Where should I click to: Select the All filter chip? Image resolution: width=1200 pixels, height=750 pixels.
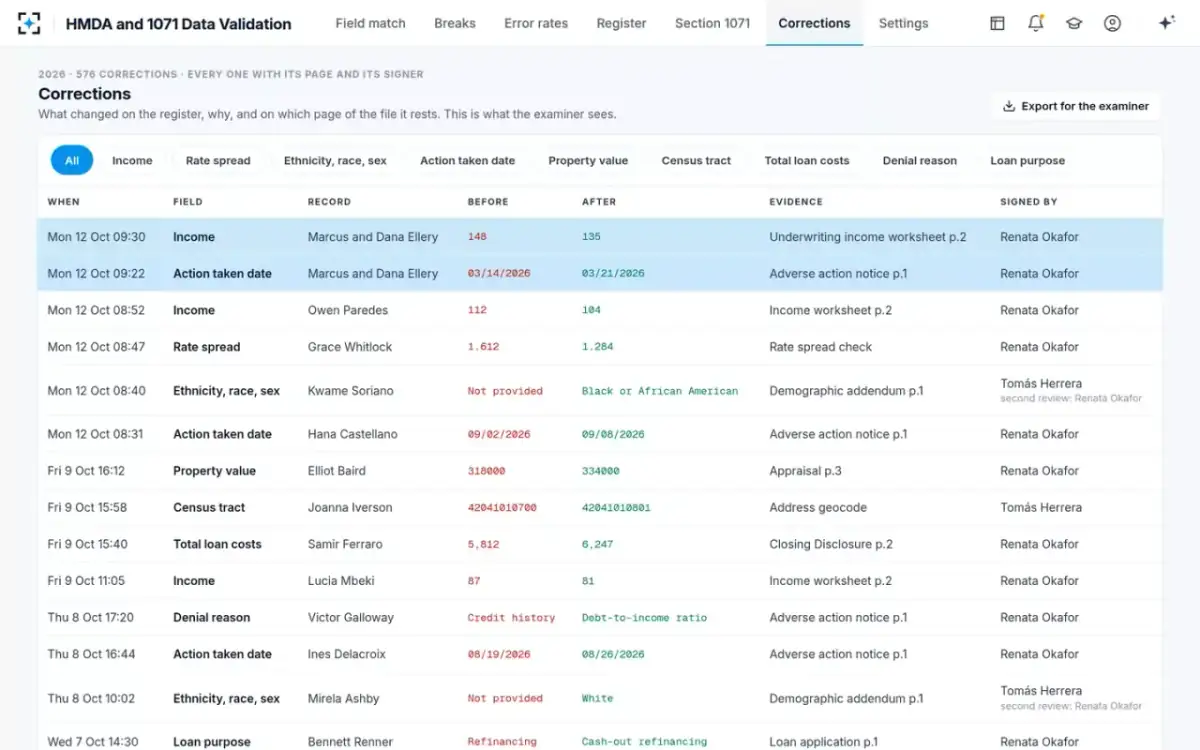[72, 160]
